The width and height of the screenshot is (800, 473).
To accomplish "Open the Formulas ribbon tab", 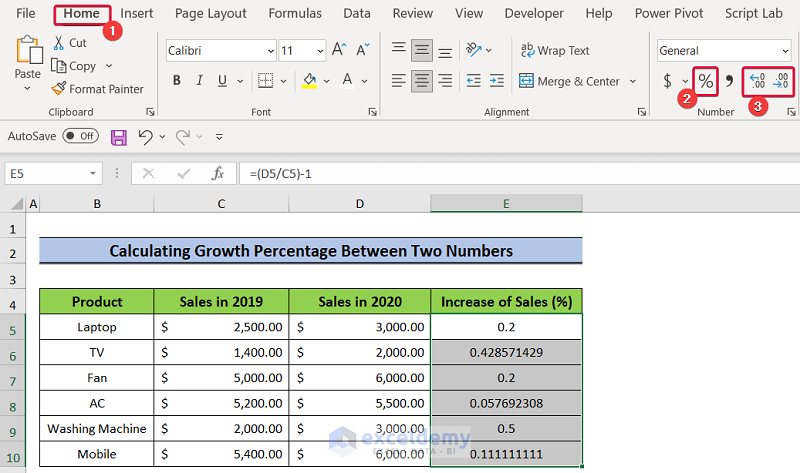I will pos(295,13).
